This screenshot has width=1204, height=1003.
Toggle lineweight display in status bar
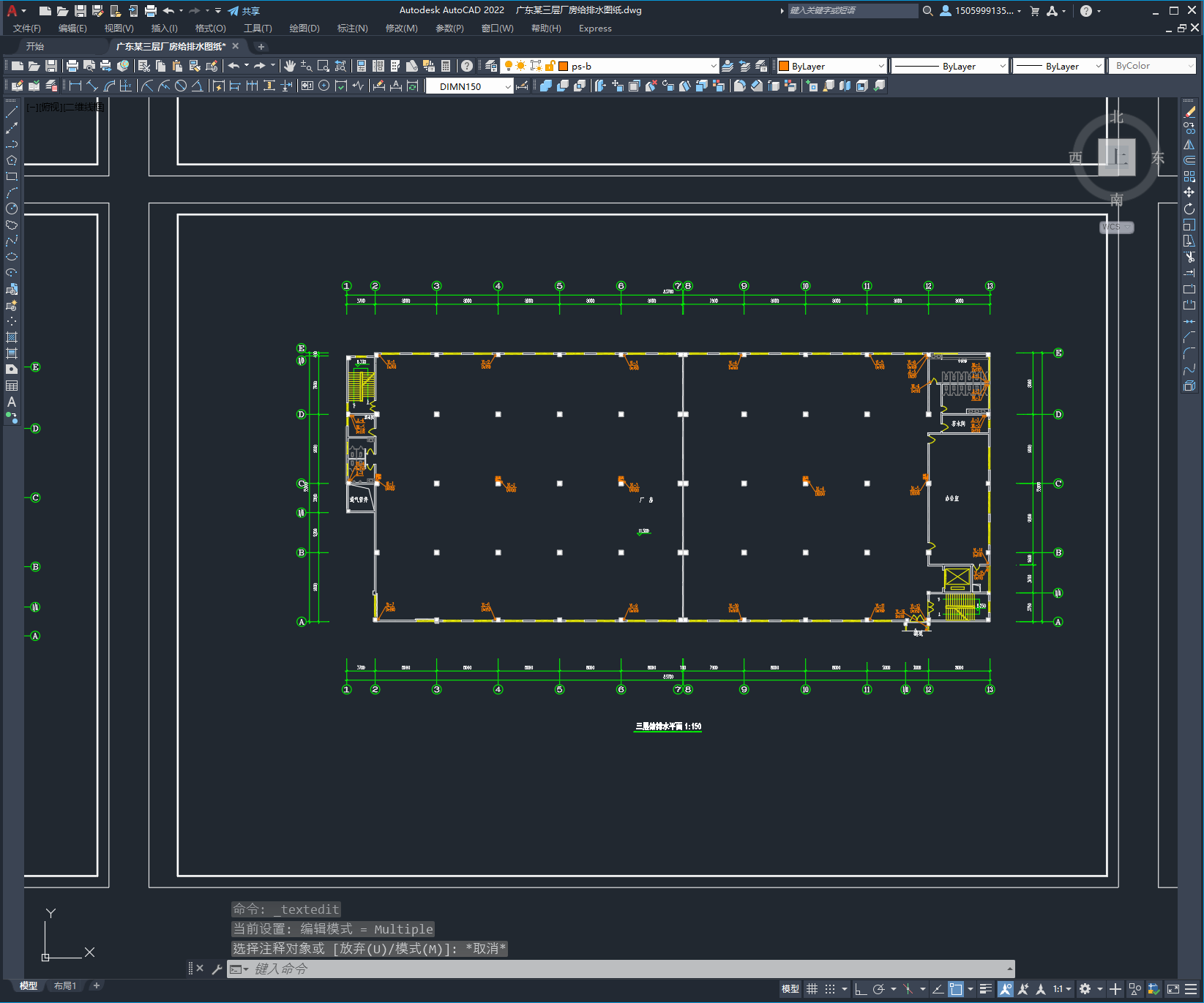[x=986, y=989]
